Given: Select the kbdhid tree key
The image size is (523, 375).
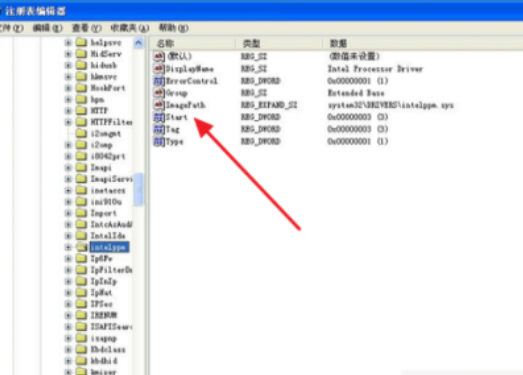Looking at the screenshot, I should coord(104,361).
